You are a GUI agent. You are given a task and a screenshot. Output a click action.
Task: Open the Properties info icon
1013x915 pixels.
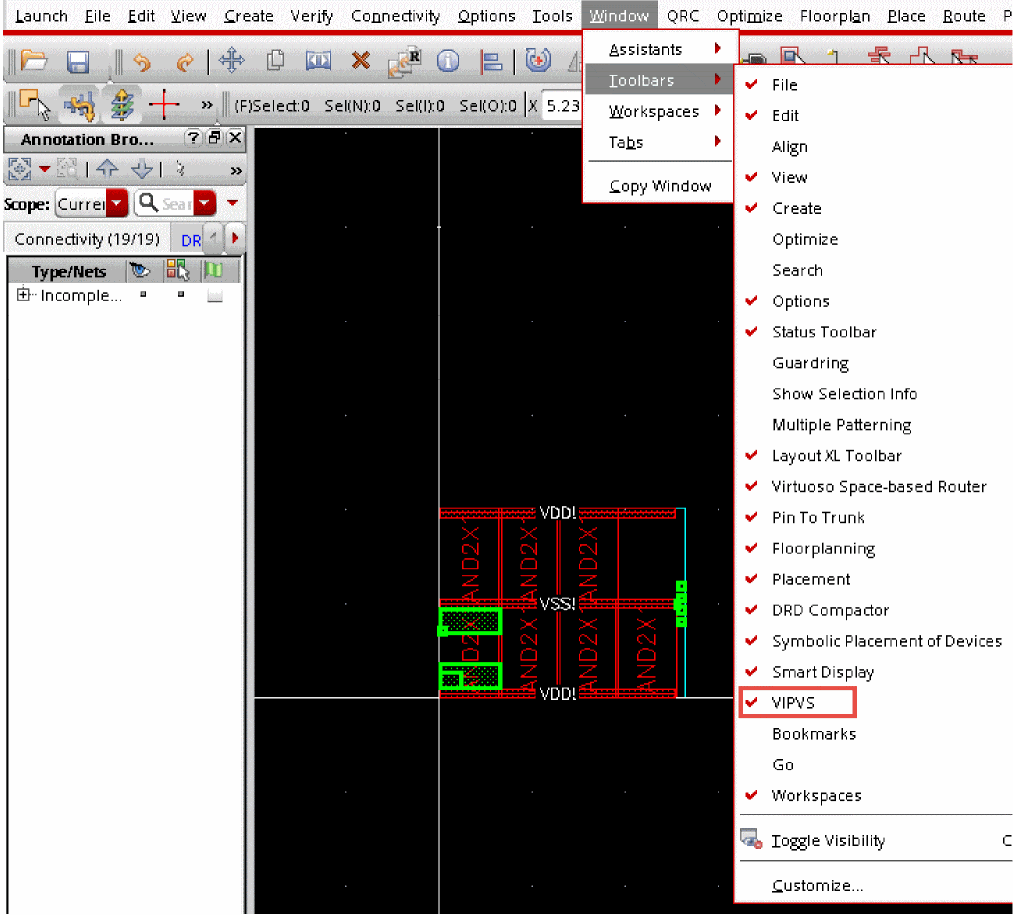tap(447, 62)
